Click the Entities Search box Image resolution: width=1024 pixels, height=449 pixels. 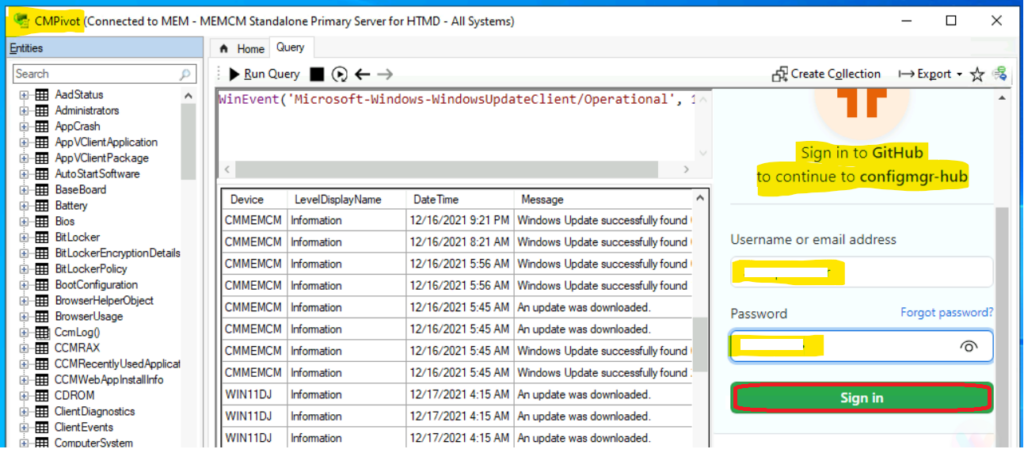(104, 74)
